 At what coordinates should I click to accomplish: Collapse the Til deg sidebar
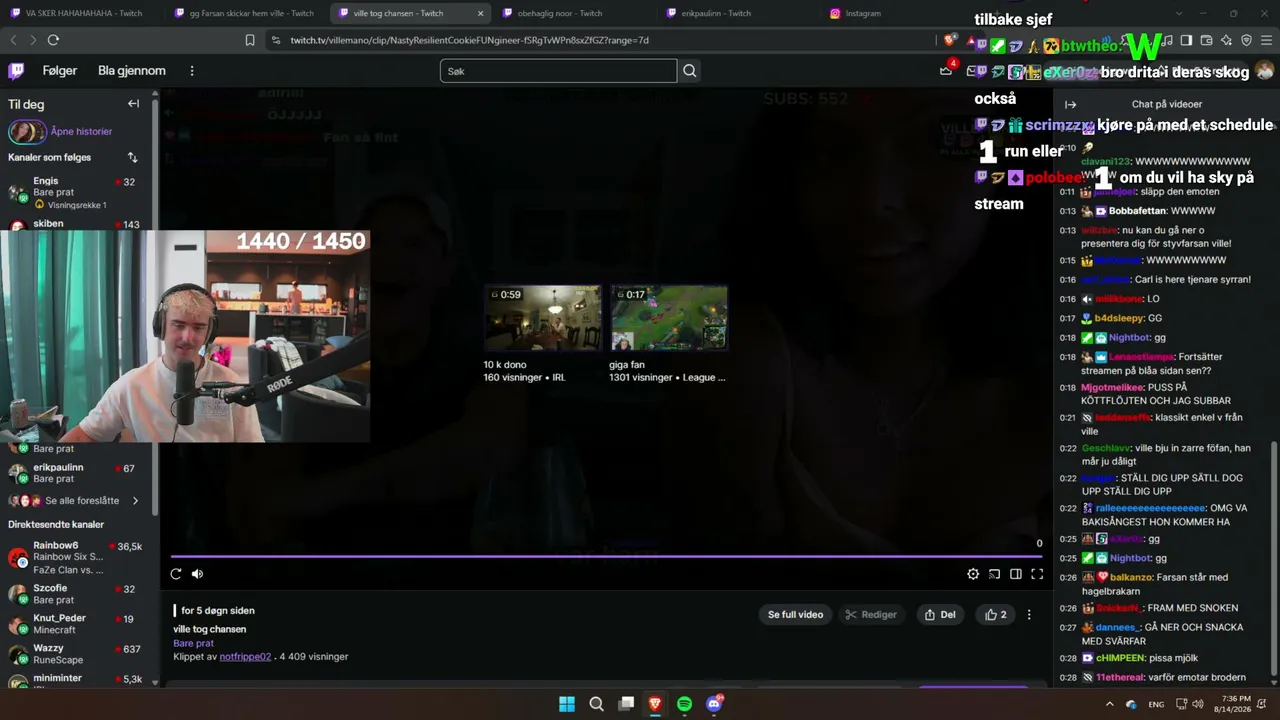pos(133,104)
